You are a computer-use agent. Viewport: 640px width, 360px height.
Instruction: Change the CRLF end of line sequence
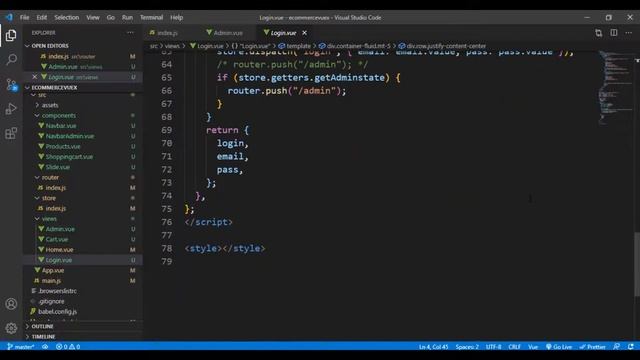coord(514,347)
